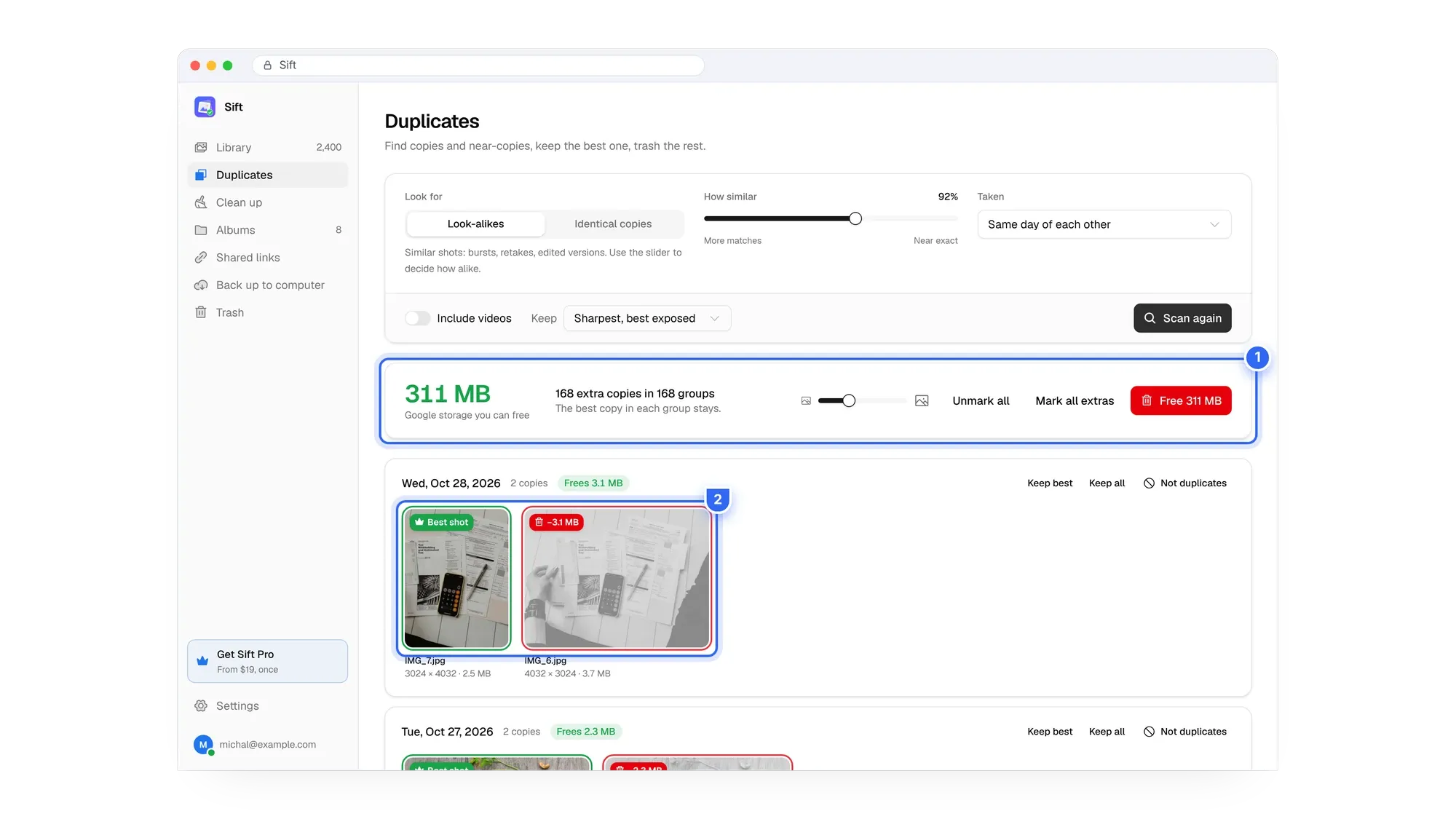The image size is (1456, 819).
Task: Click the Get Sift Pro crown icon
Action: pyautogui.click(x=202, y=661)
